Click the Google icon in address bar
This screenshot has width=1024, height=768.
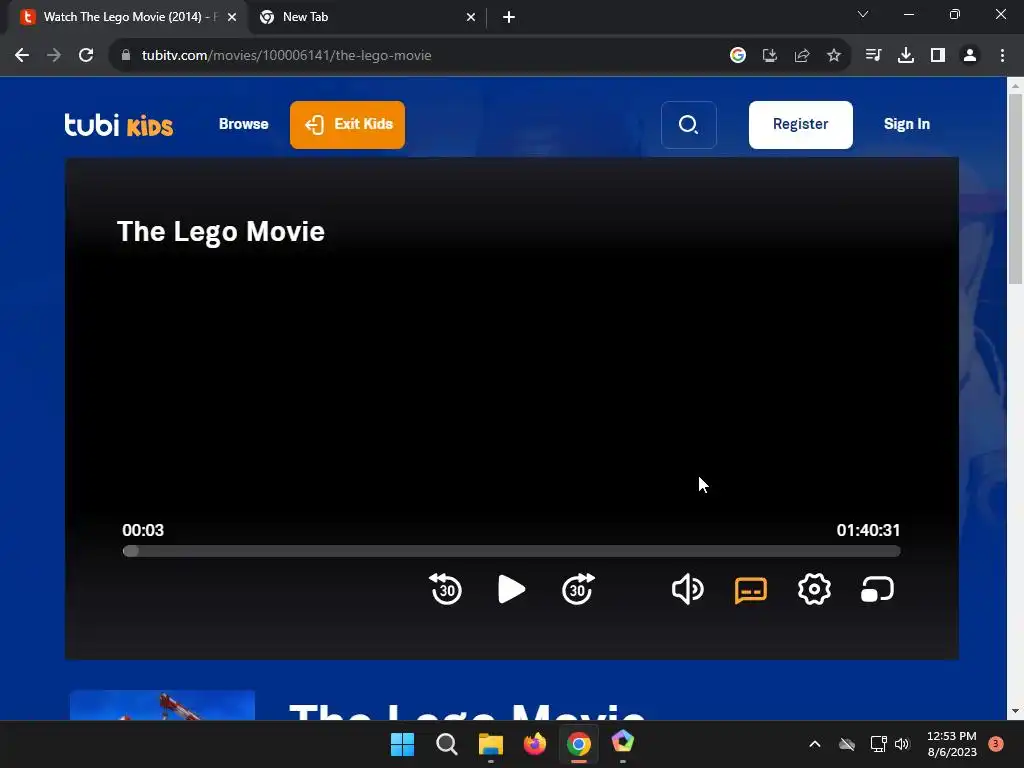click(738, 56)
